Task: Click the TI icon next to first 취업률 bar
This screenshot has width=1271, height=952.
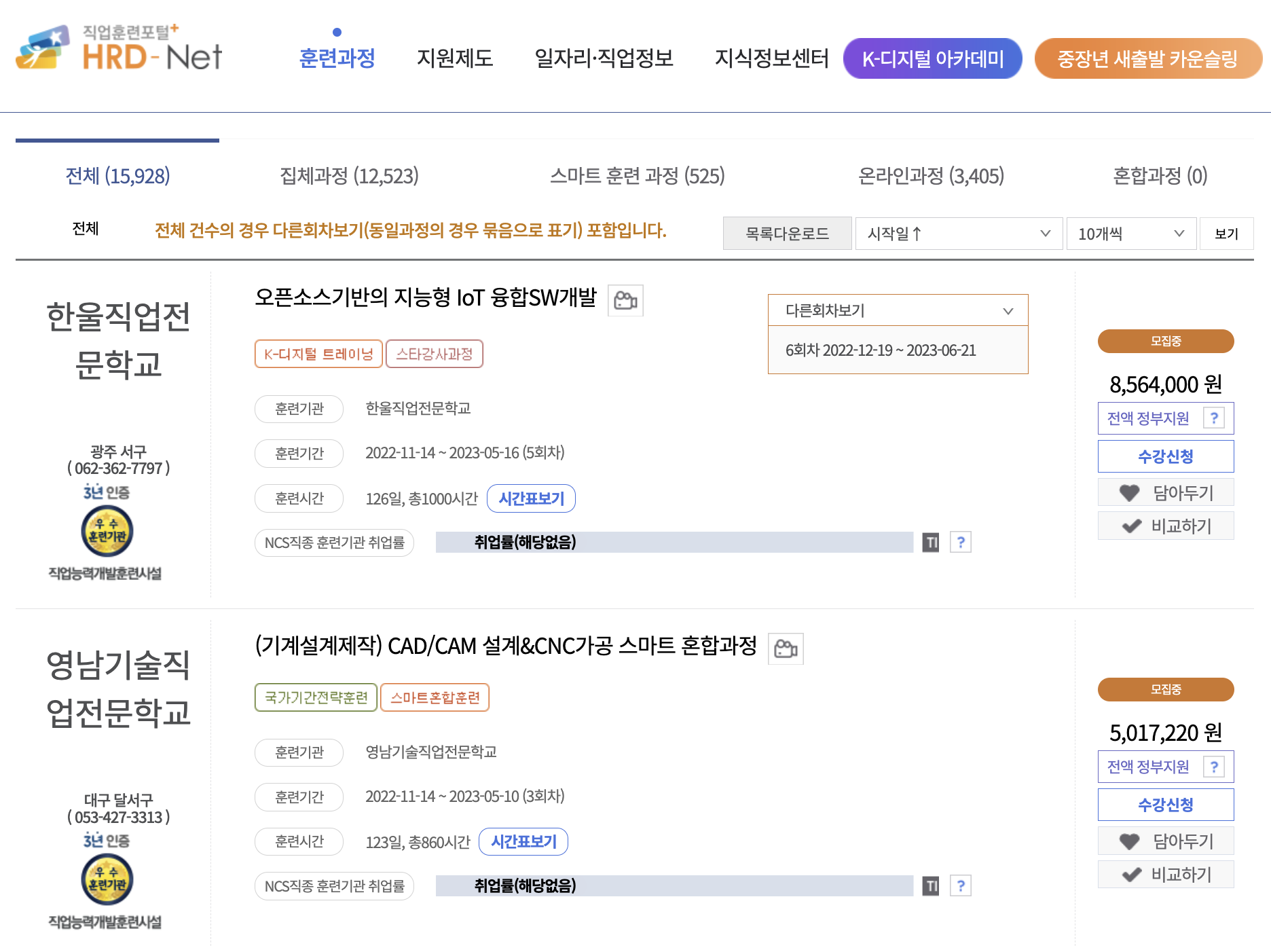Action: pos(931,542)
